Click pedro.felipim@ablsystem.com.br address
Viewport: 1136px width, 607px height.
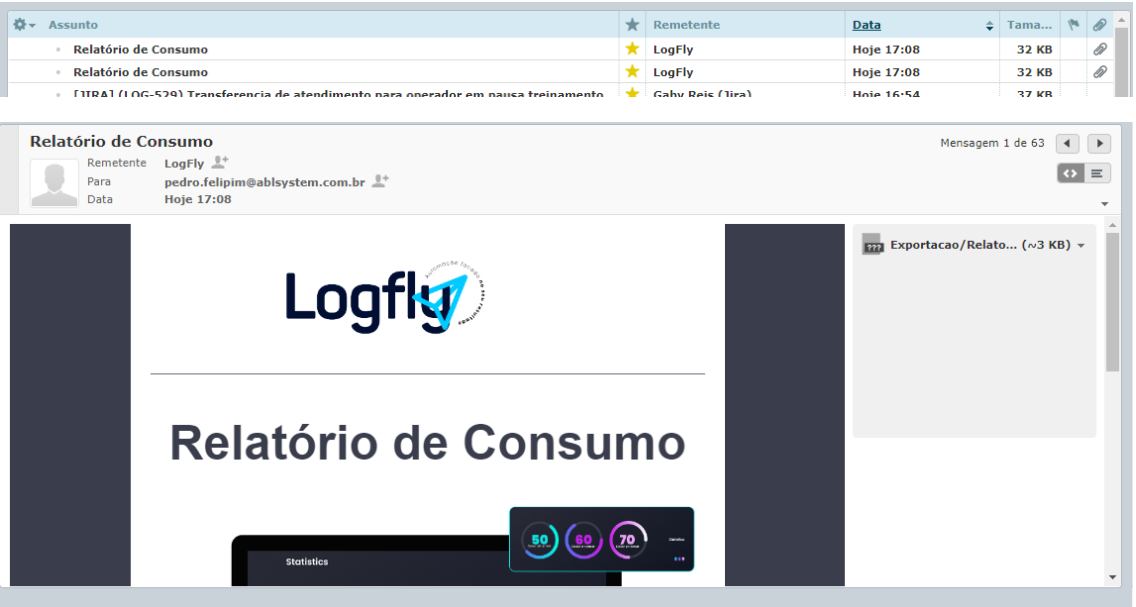(264, 182)
